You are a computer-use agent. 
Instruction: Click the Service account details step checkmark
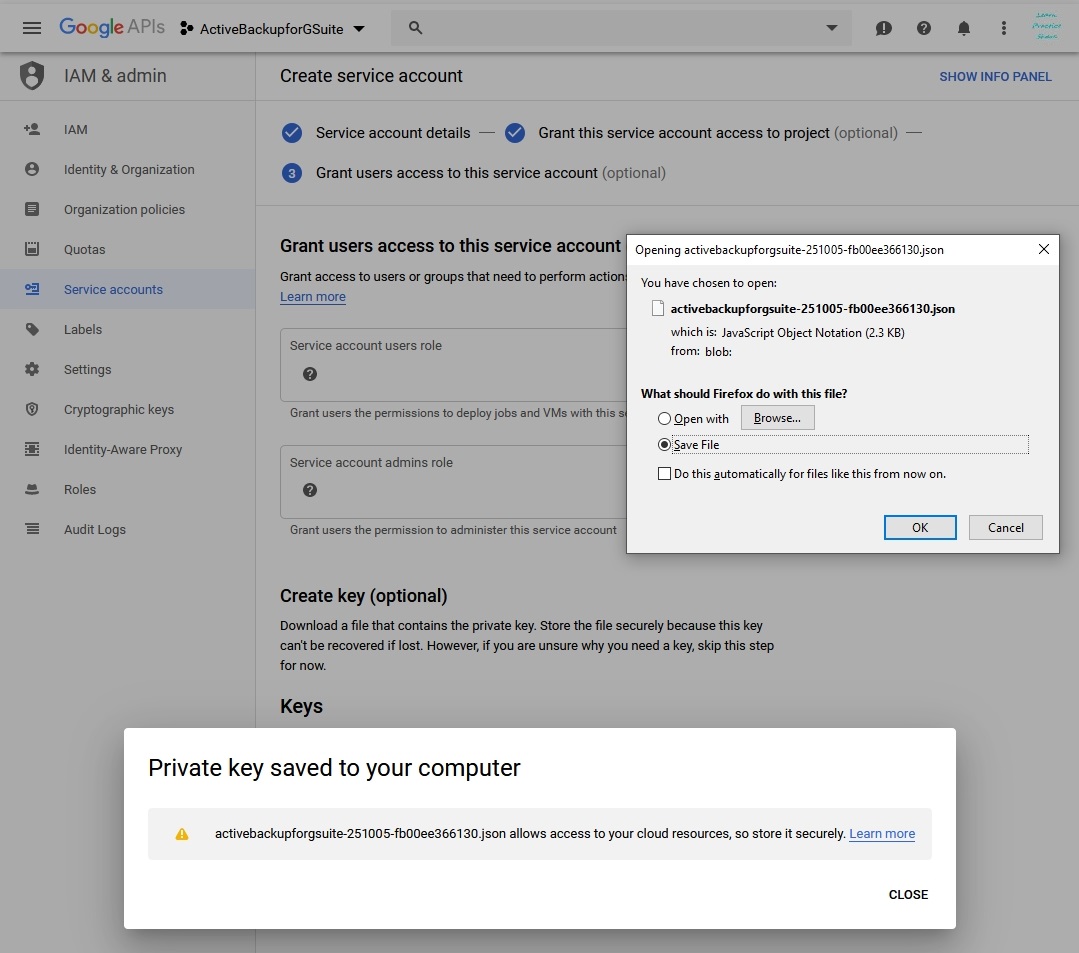pyautogui.click(x=292, y=133)
